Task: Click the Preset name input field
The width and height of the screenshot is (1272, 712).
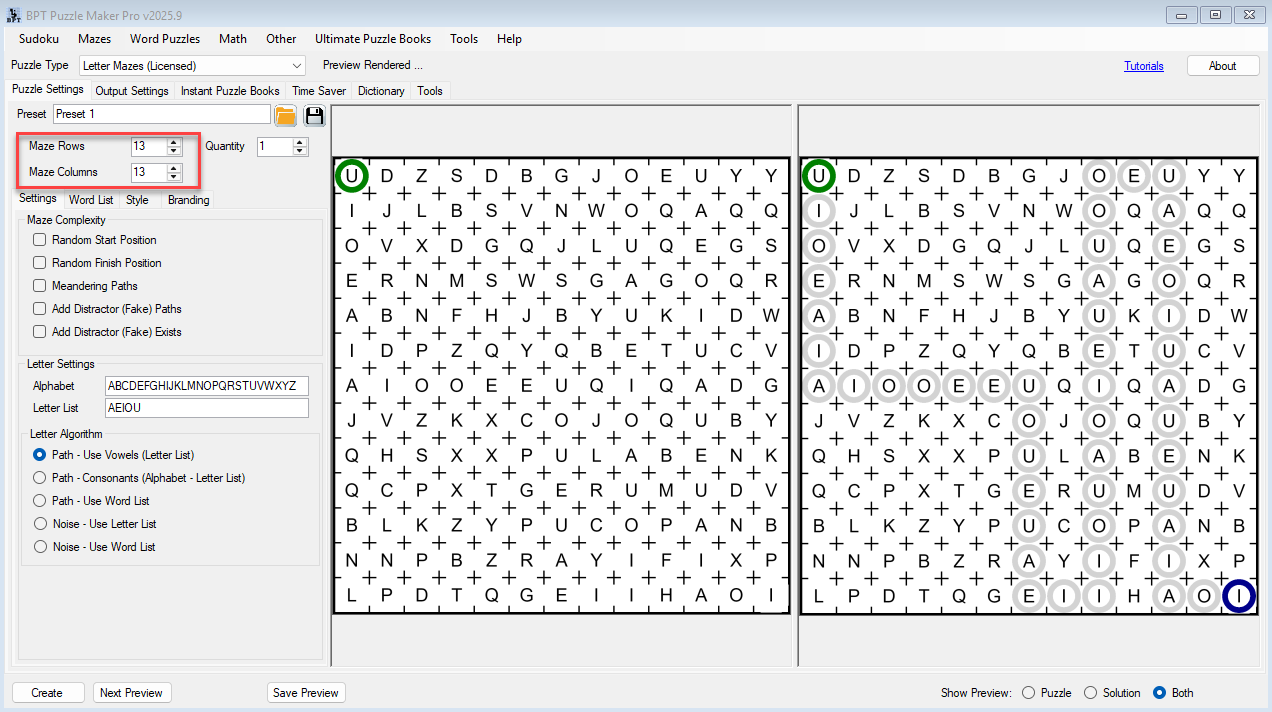Action: click(x=162, y=114)
